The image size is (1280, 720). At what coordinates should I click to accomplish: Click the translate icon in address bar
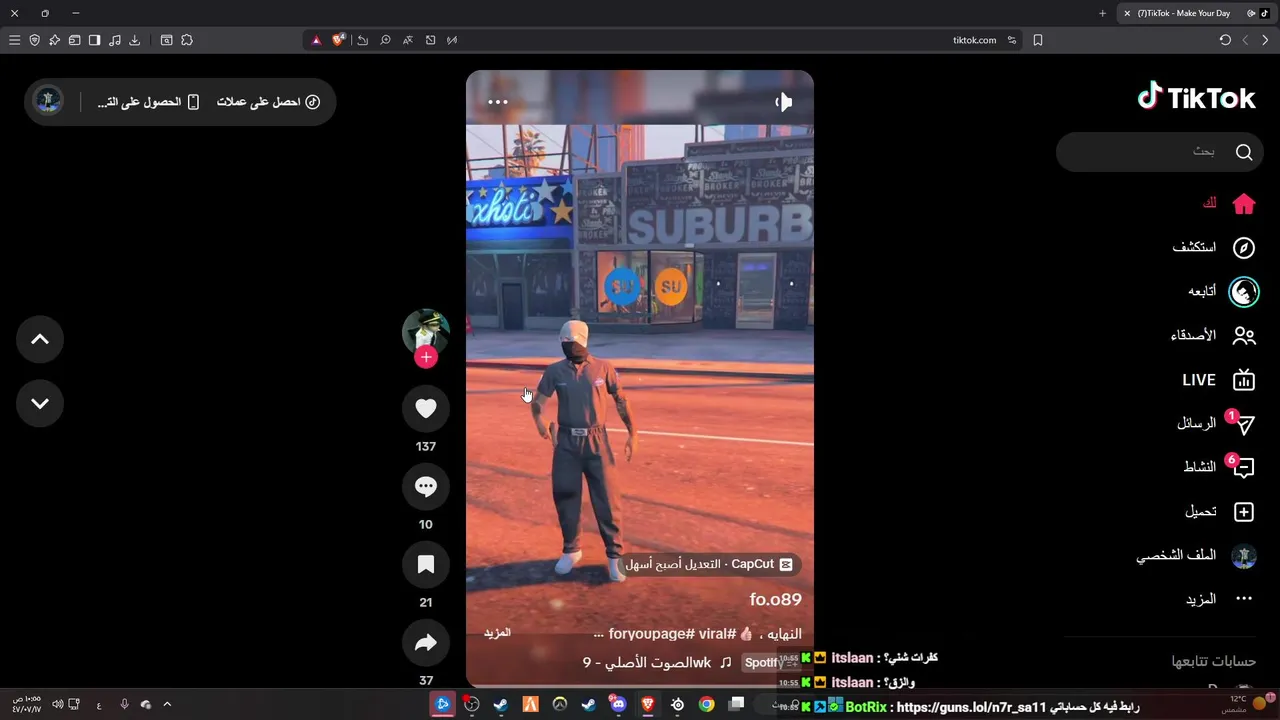click(x=408, y=40)
